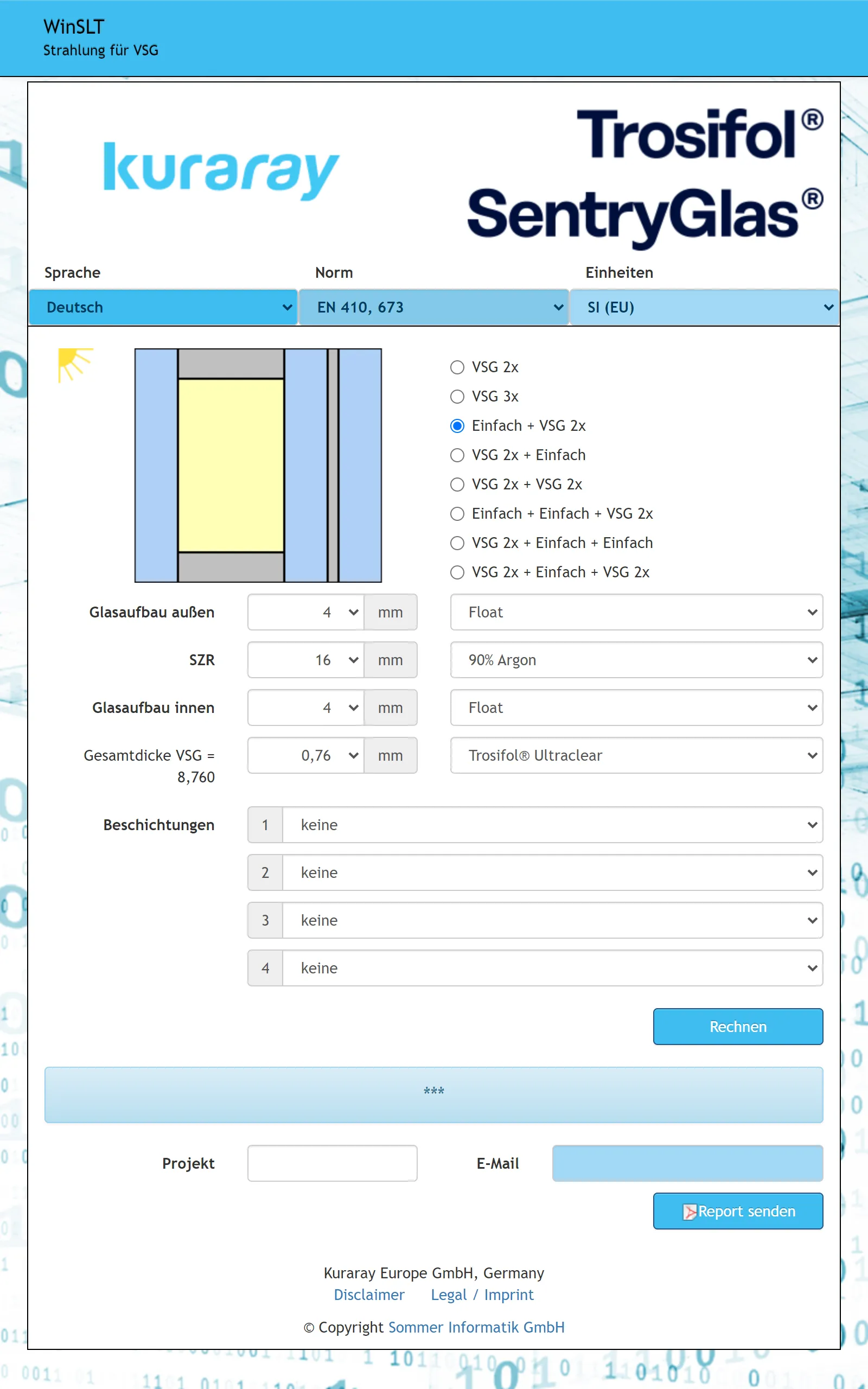Image resolution: width=868 pixels, height=1389 pixels.
Task: Click the *** results bar
Action: coord(434,1094)
